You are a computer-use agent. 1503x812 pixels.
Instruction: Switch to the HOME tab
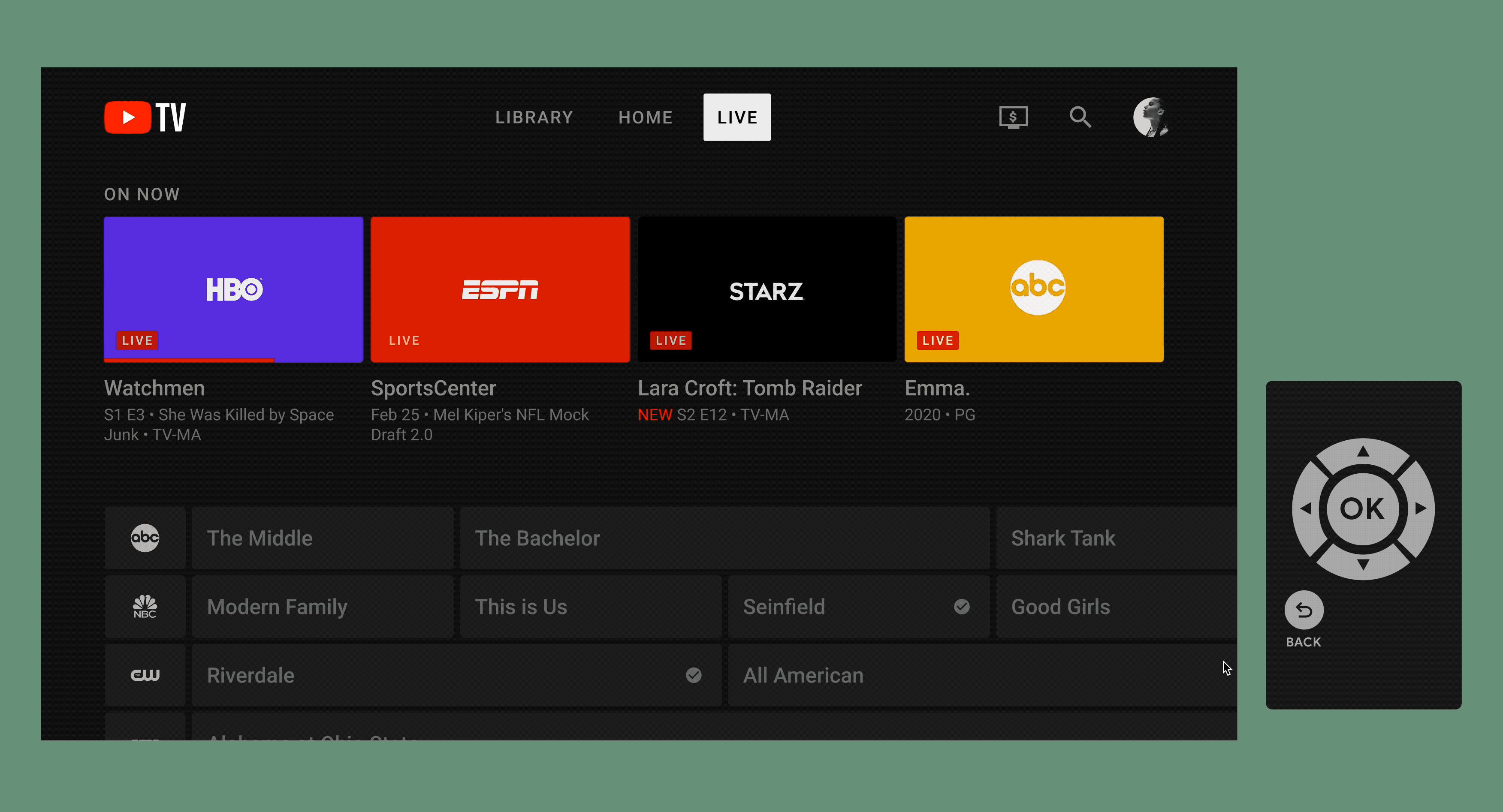[645, 117]
